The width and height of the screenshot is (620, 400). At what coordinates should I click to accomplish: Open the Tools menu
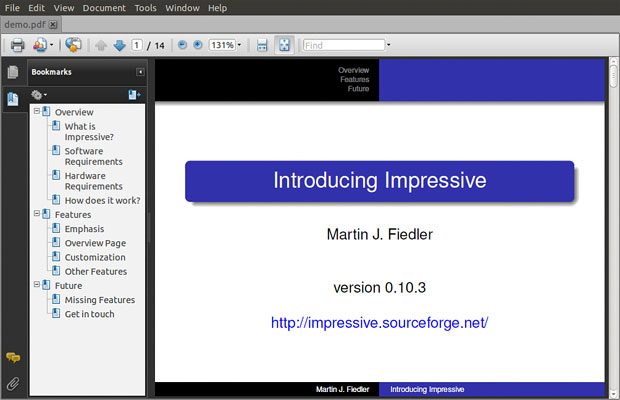(x=146, y=8)
